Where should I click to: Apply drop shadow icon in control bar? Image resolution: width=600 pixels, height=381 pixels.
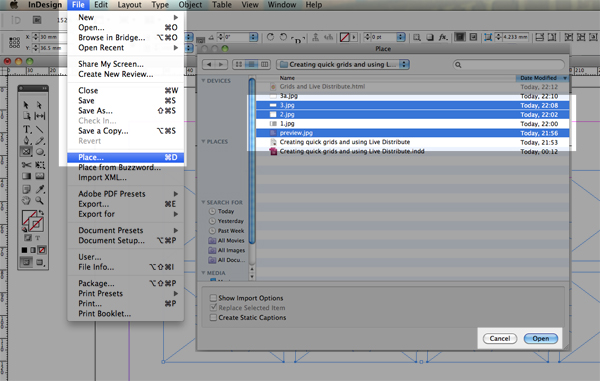[x=430, y=37]
